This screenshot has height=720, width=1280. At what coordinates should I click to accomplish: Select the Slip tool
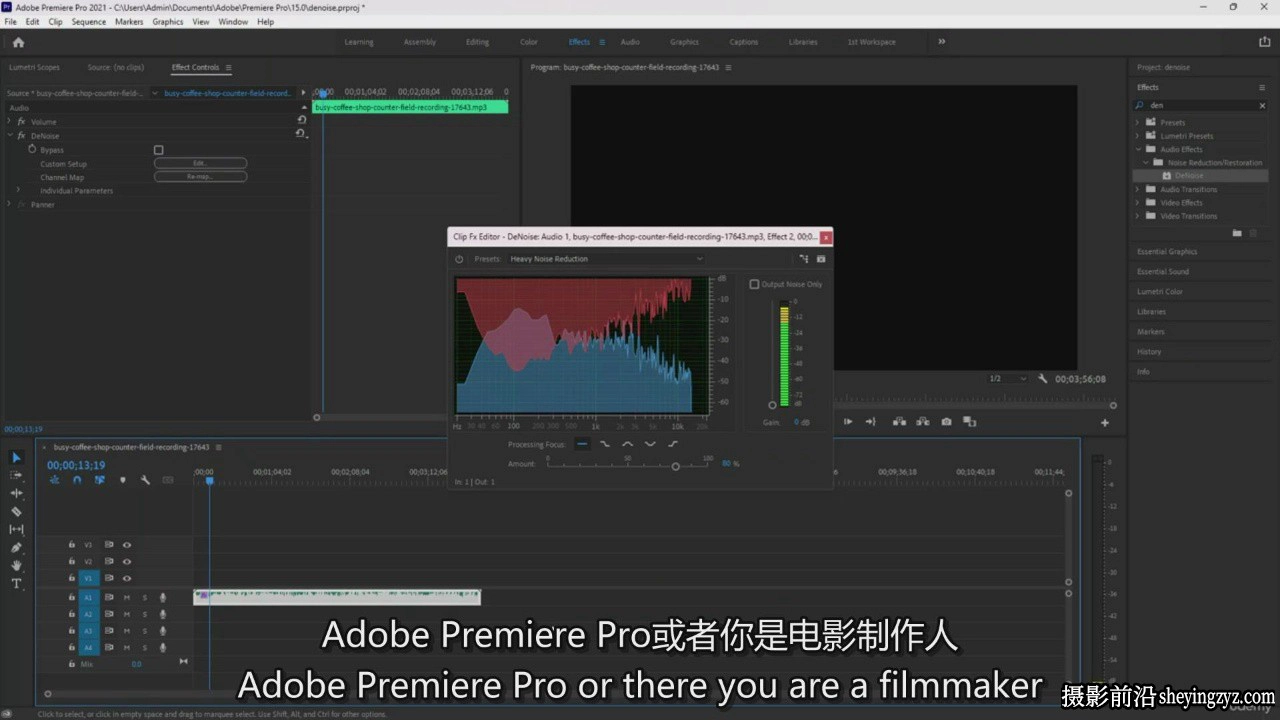[x=16, y=529]
